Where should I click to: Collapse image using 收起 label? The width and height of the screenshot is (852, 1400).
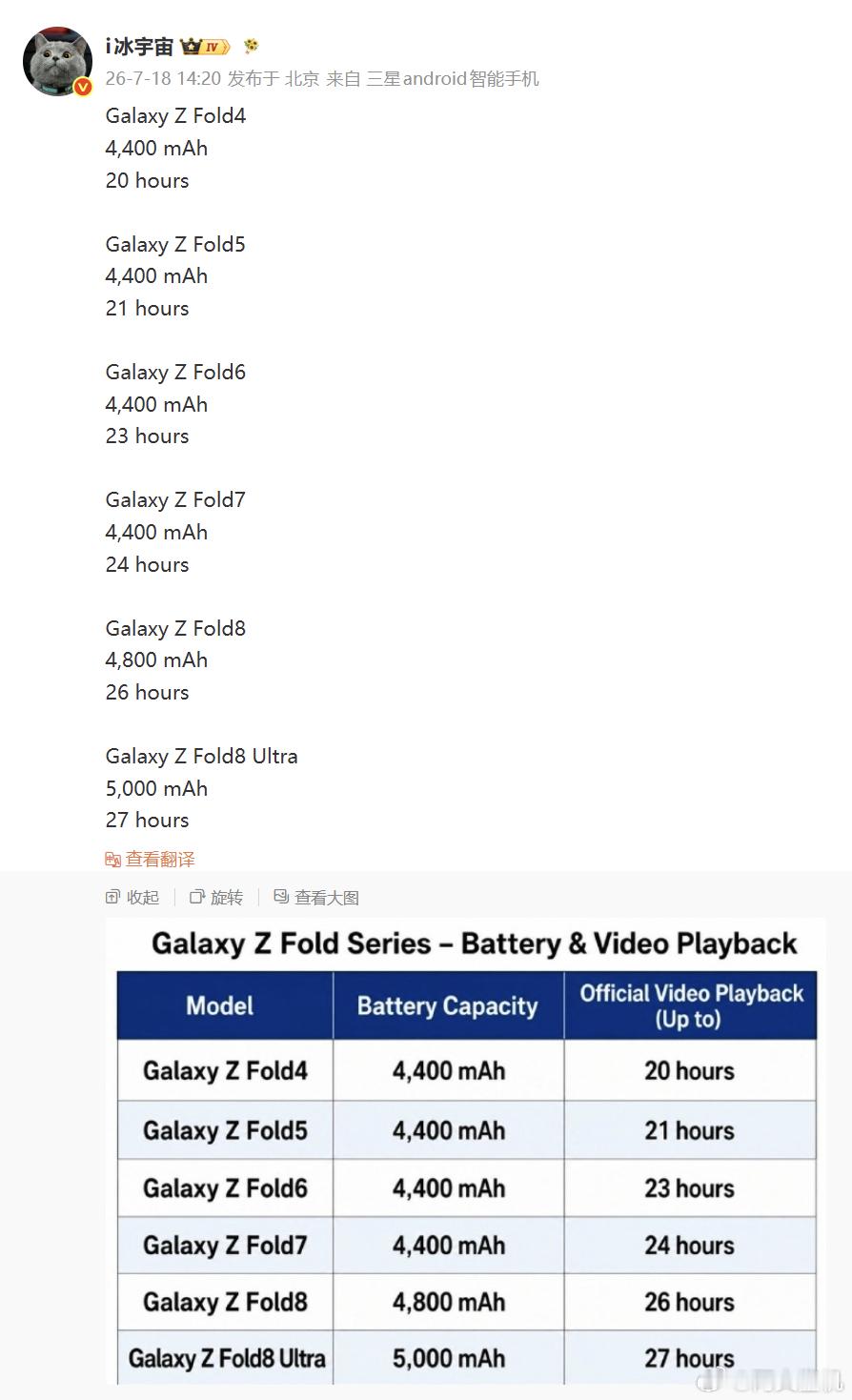[x=143, y=897]
